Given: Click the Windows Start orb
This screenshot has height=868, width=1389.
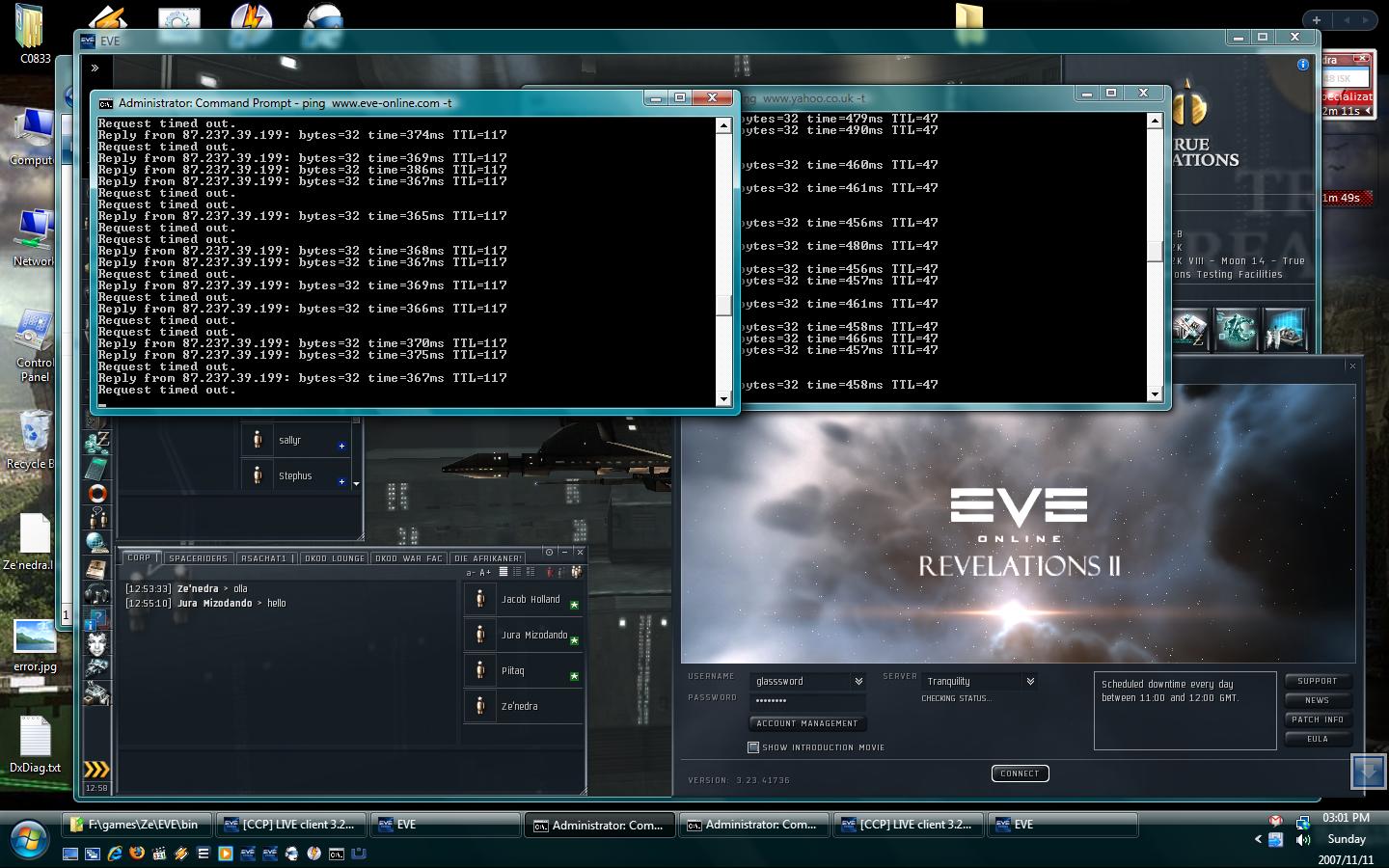Looking at the screenshot, I should pyautogui.click(x=28, y=837).
